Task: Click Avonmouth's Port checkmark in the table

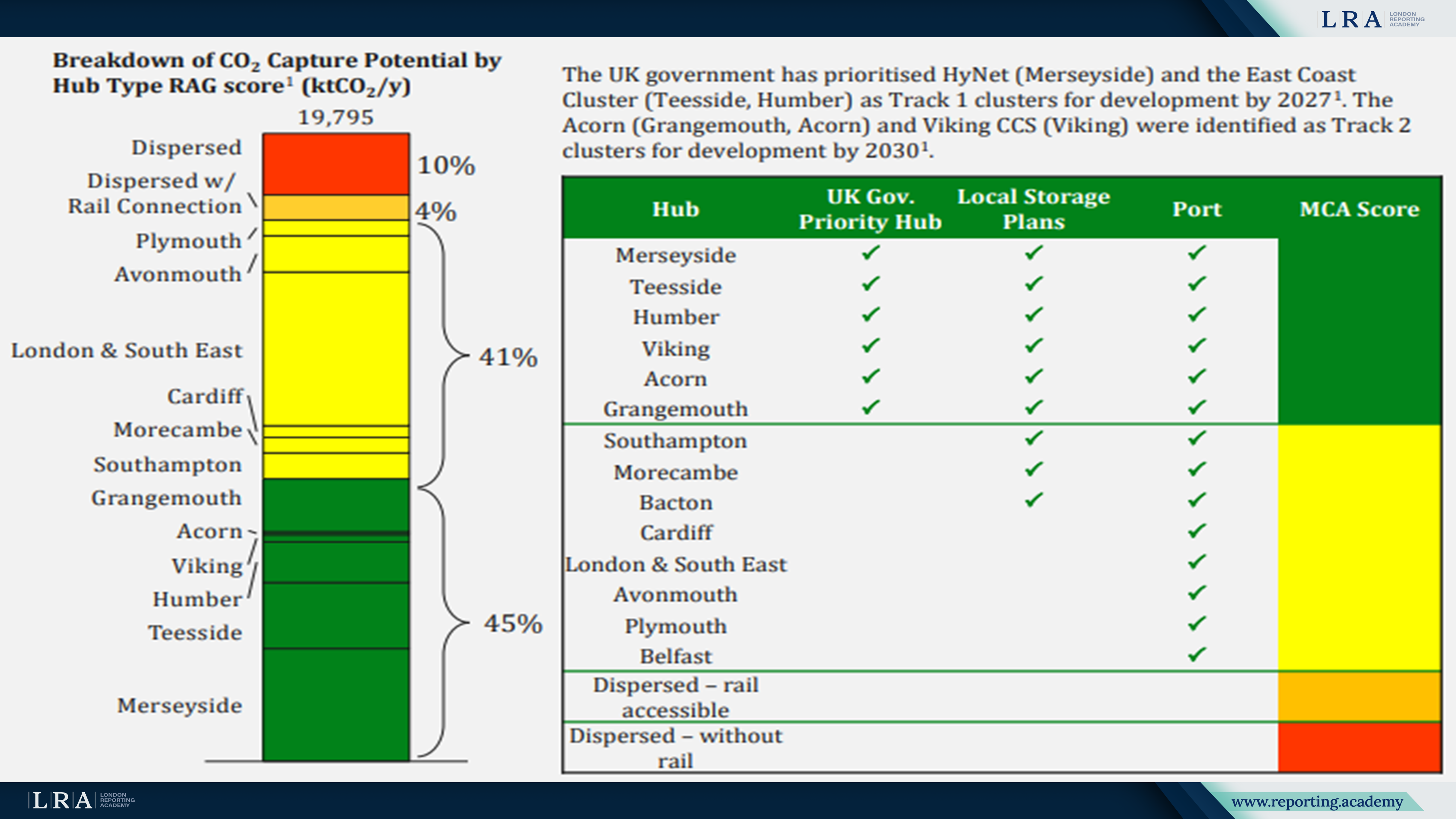Action: coord(1197,593)
